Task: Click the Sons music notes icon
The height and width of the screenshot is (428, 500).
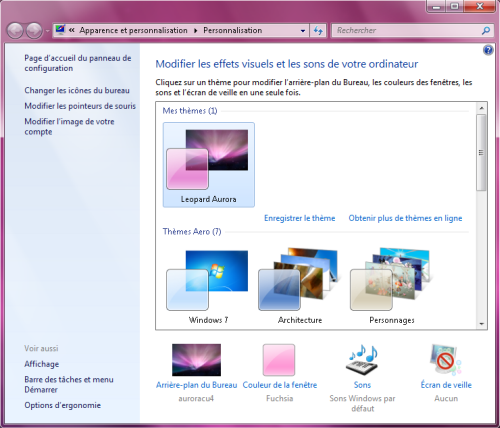Action: 362,360
